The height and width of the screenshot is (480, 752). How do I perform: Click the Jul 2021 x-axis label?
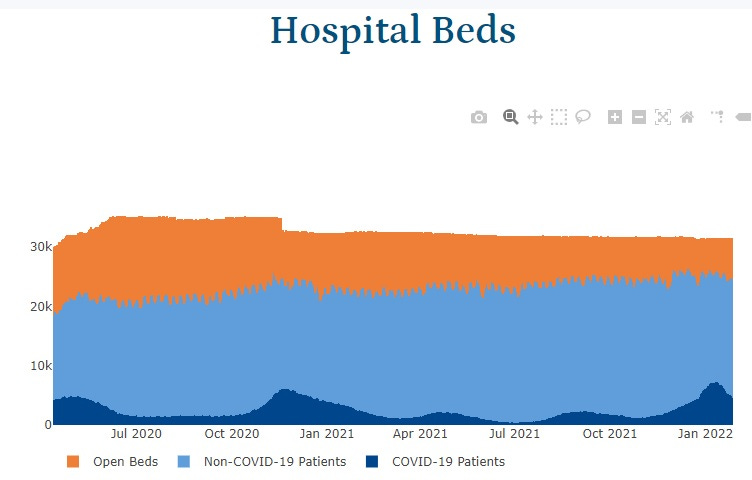pos(514,433)
